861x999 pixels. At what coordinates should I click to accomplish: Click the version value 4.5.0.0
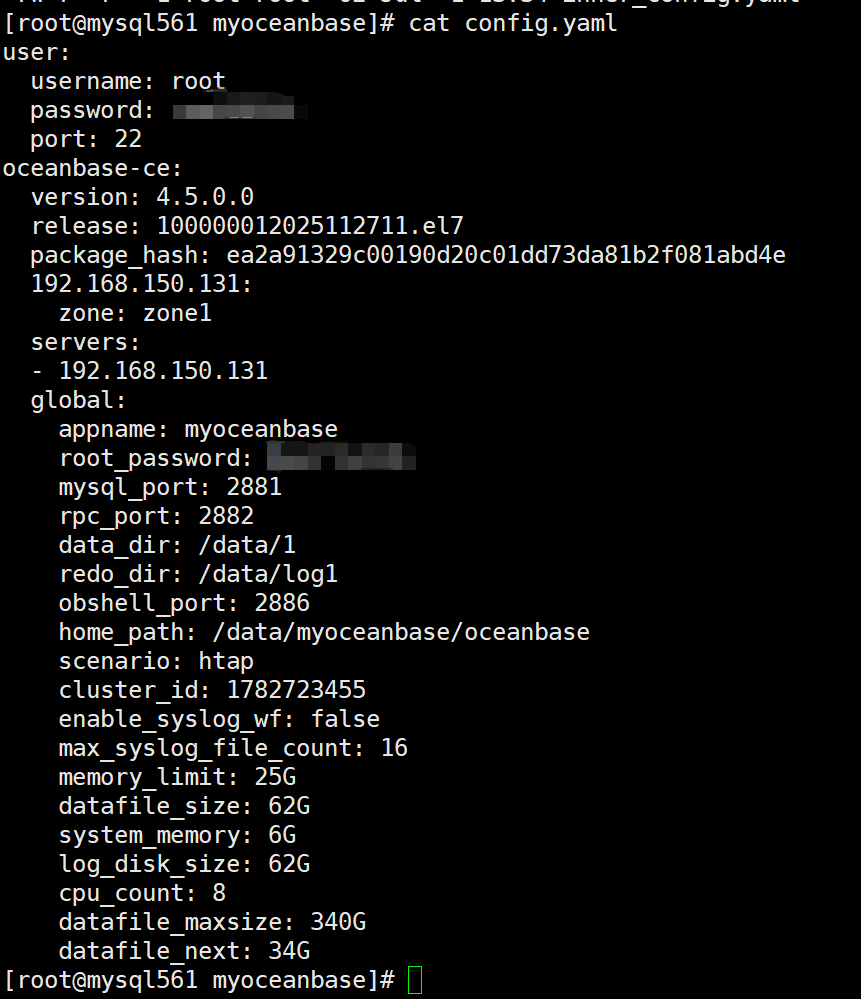coord(205,197)
